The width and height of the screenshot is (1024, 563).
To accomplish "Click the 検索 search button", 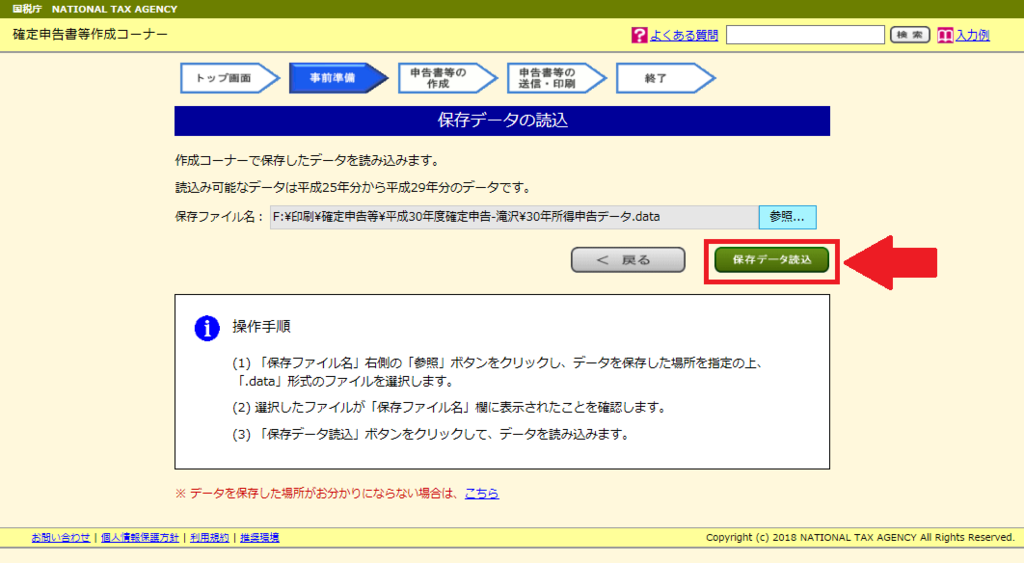I will point(910,35).
